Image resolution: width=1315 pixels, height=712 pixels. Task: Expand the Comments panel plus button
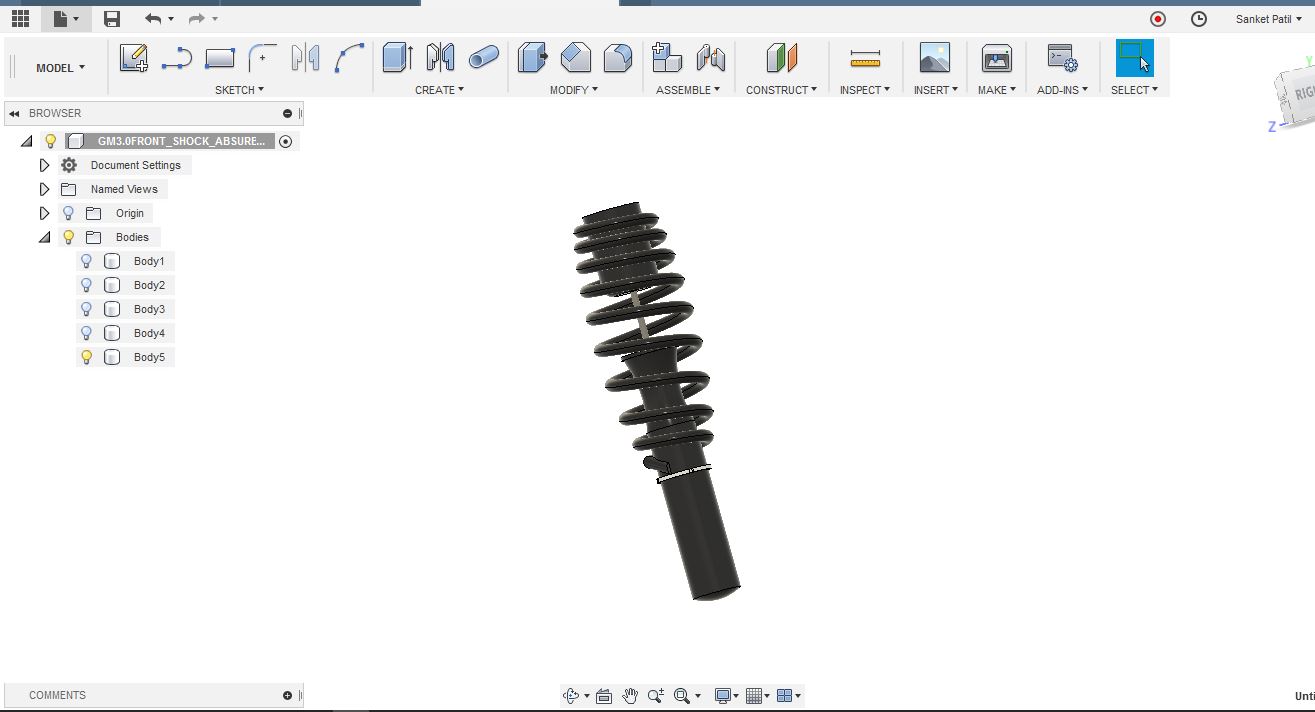[x=287, y=695]
